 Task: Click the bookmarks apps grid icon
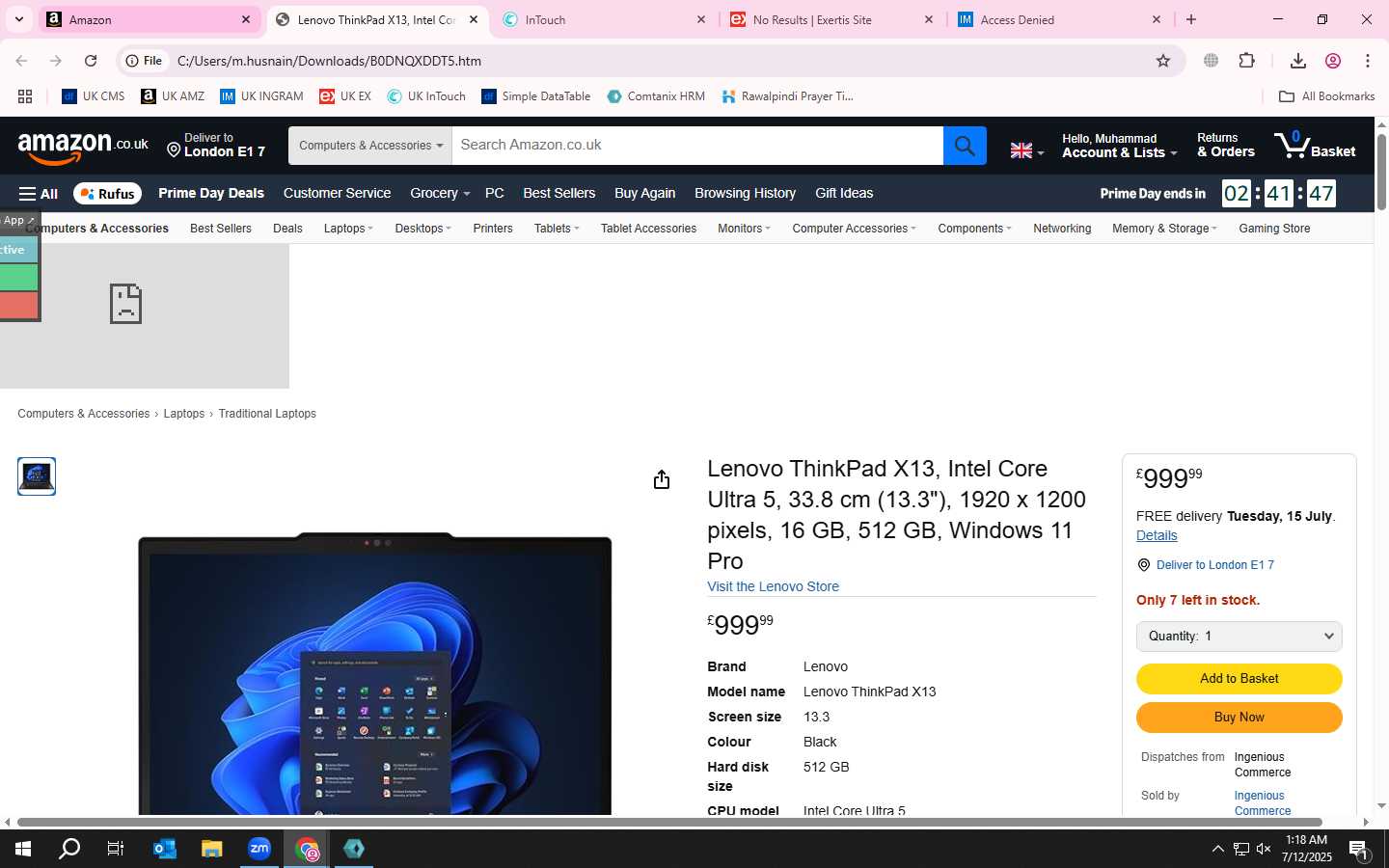(25, 96)
